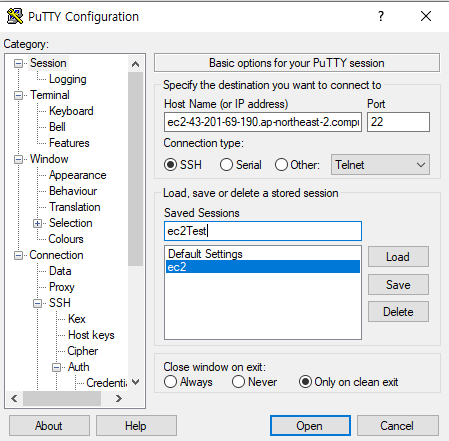
Task: Click the Port input field
Action: [x=398, y=122]
